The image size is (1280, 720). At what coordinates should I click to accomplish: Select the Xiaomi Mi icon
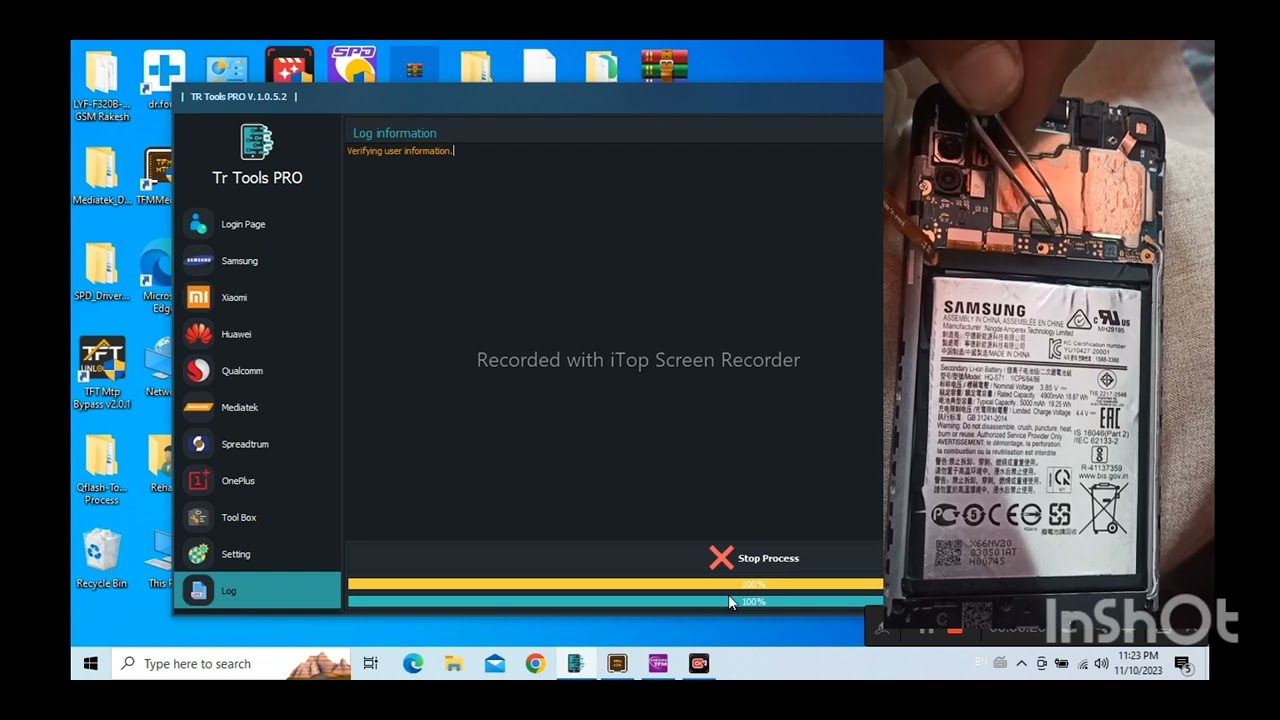pyautogui.click(x=199, y=297)
